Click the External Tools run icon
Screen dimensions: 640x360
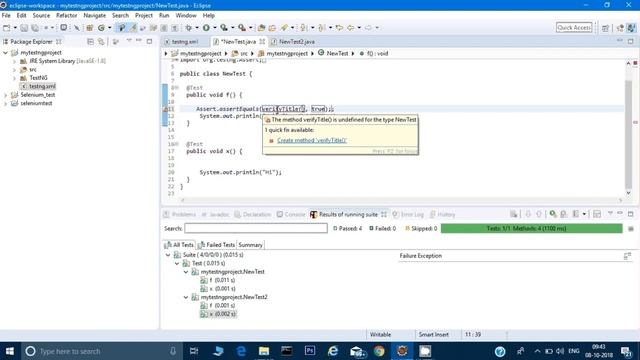click(x=242, y=28)
